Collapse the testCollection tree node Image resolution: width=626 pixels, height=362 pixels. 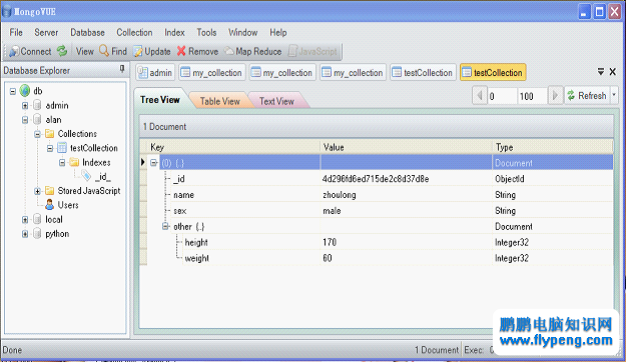coord(50,148)
